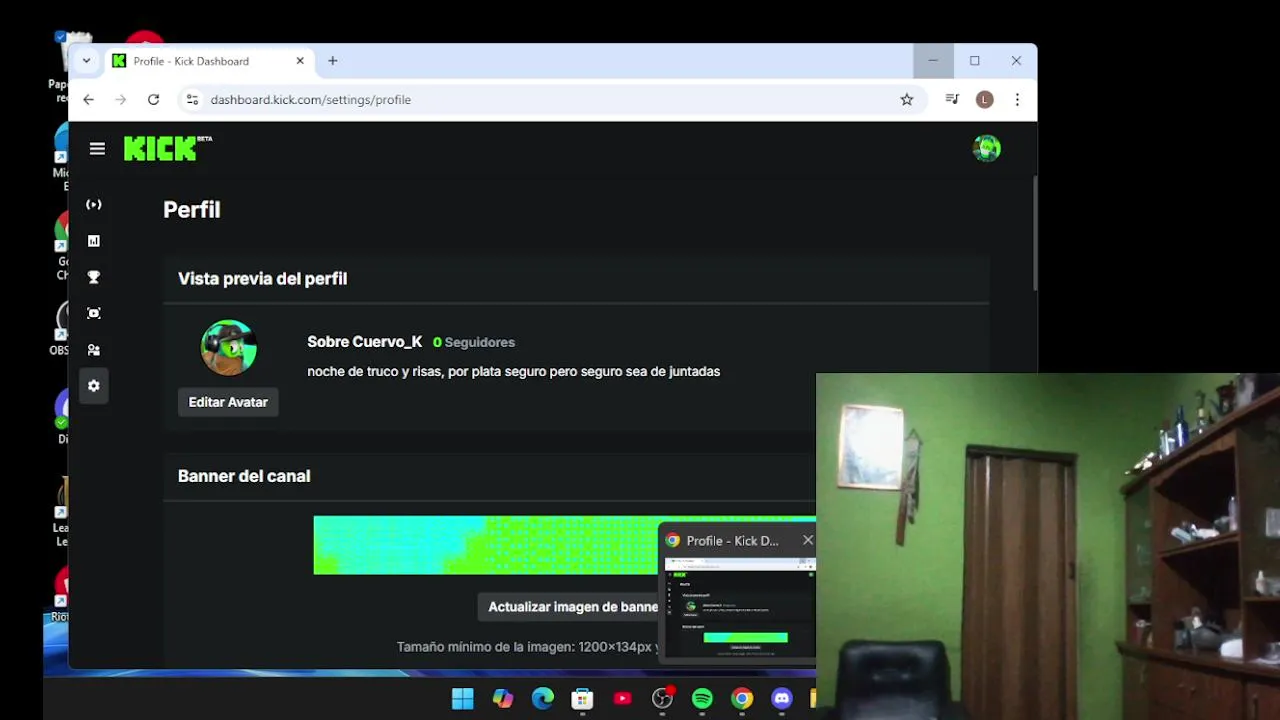Click the Vista previa del perfil heading
The width and height of the screenshot is (1280, 720).
[262, 279]
